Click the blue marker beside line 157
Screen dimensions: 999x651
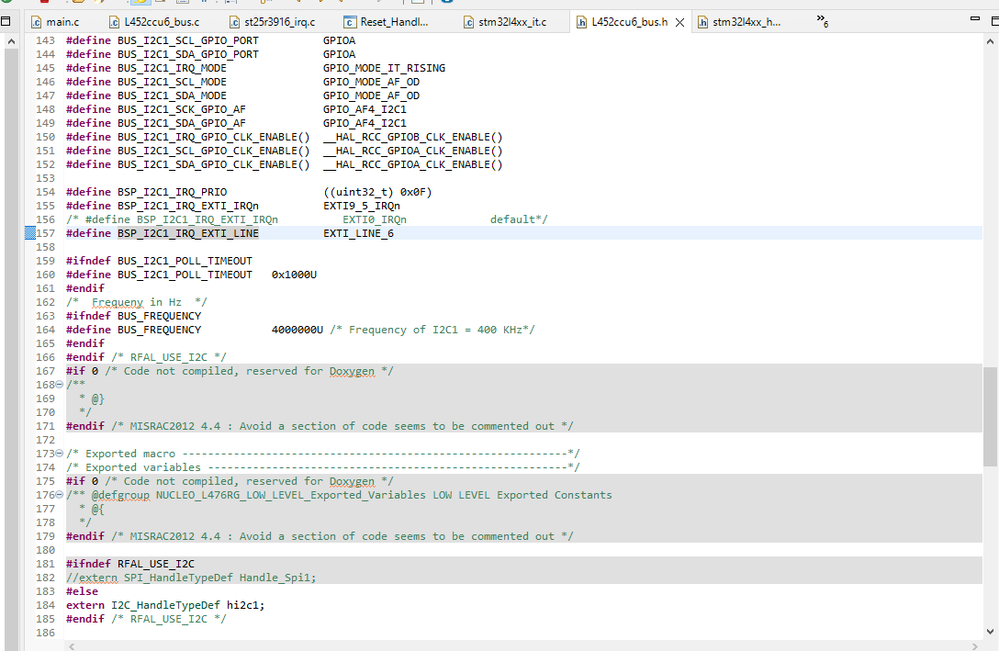30,233
